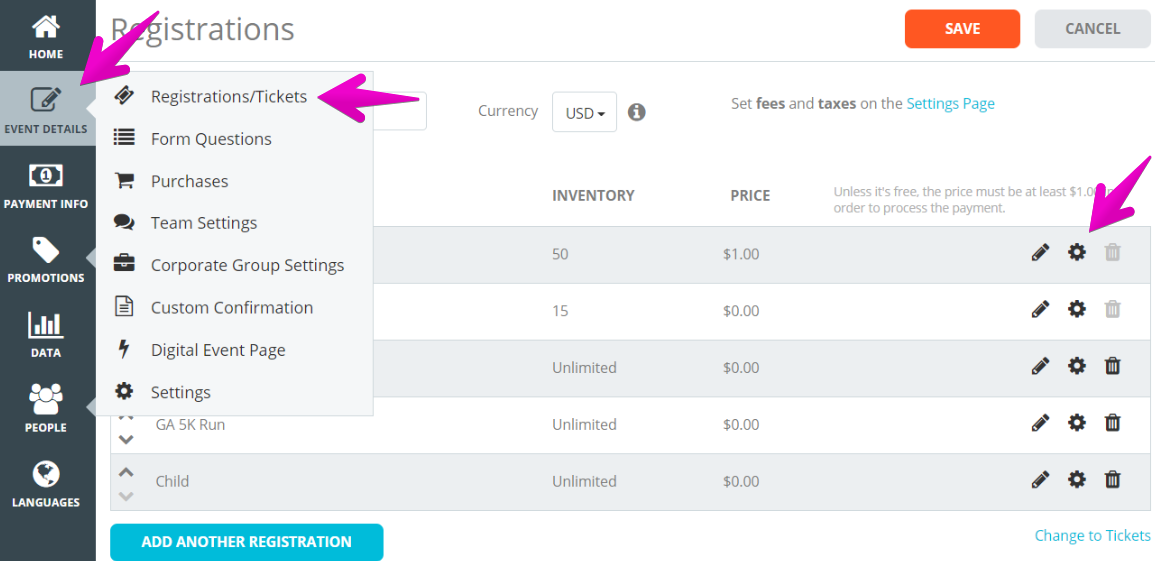Delete the GA 5K Run registration
This screenshot has width=1155, height=561.
pos(1112,423)
